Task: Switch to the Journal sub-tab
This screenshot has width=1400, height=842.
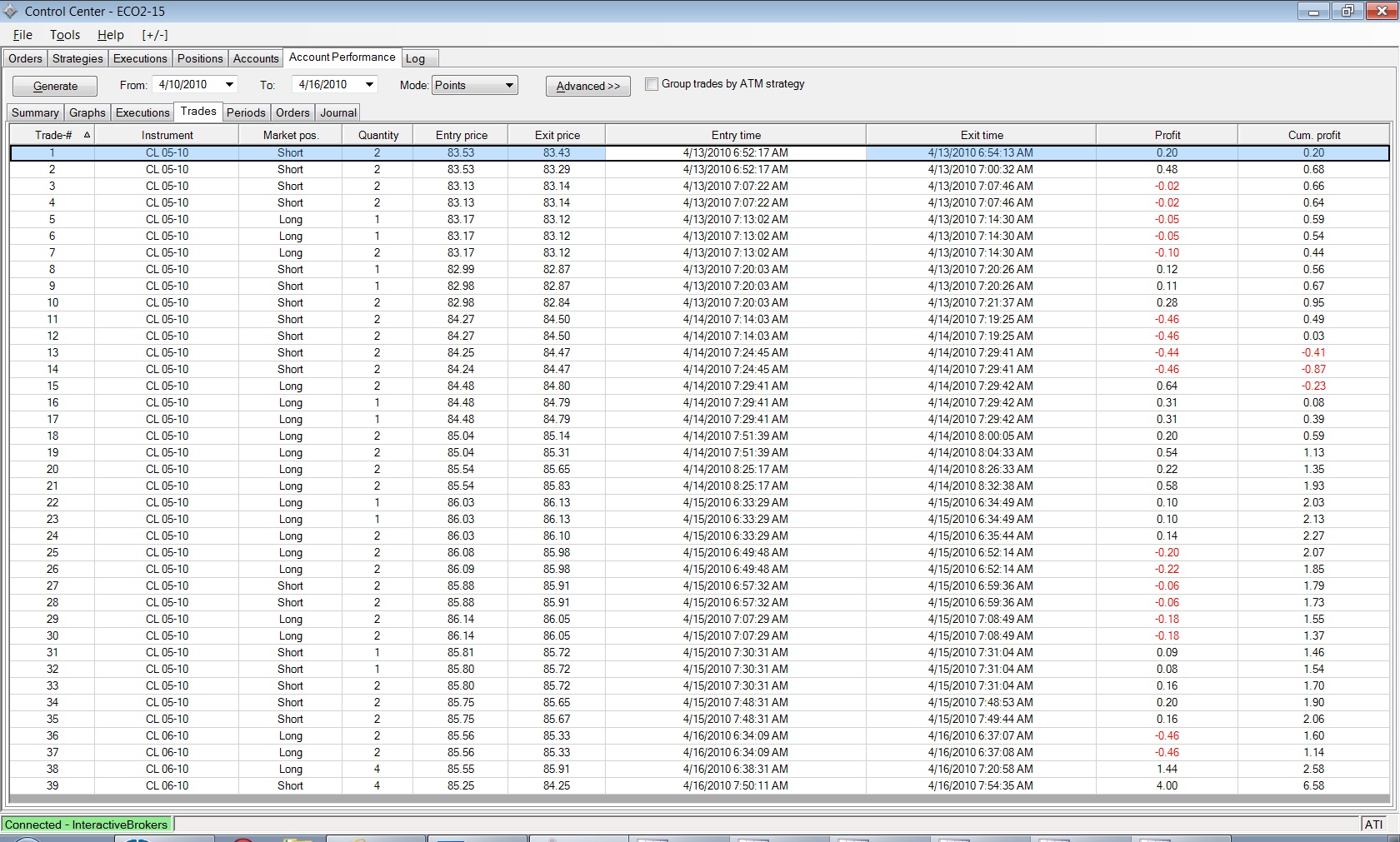Action: (338, 112)
